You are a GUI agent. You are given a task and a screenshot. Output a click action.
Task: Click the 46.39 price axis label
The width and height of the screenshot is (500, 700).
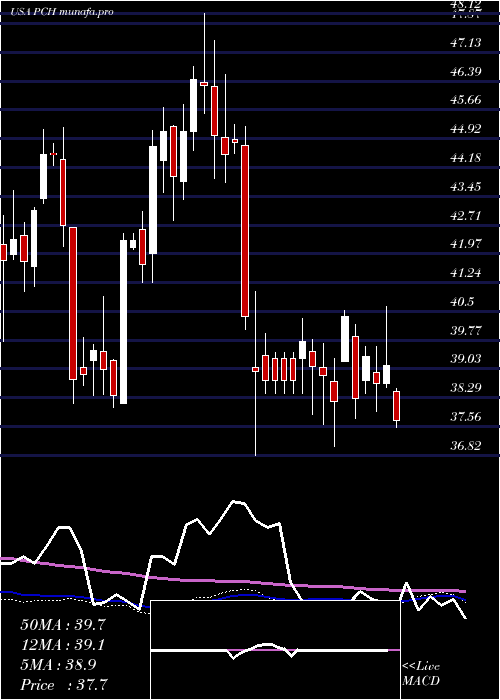pos(467,71)
